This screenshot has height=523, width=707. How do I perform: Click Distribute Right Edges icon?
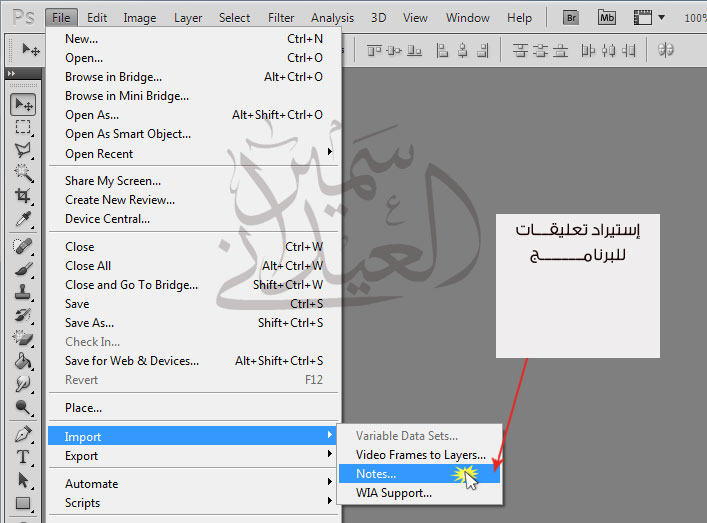(x=629, y=50)
